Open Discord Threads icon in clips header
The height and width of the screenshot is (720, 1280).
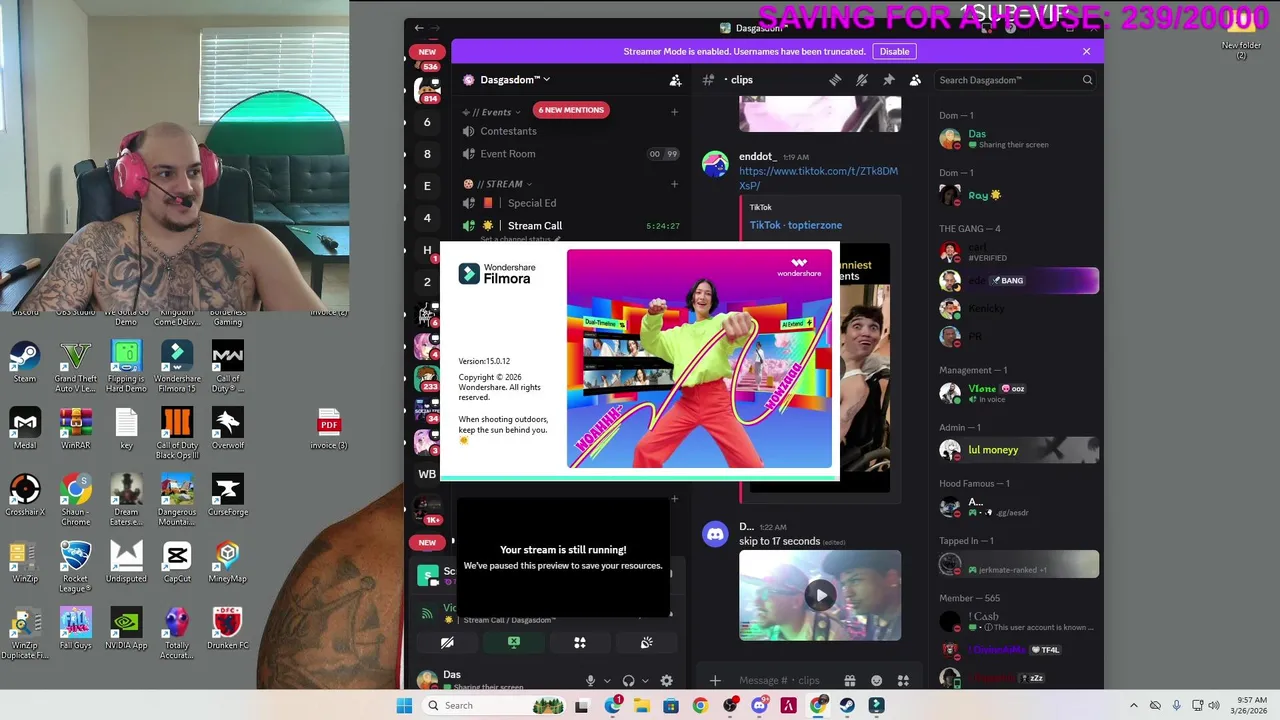835,80
